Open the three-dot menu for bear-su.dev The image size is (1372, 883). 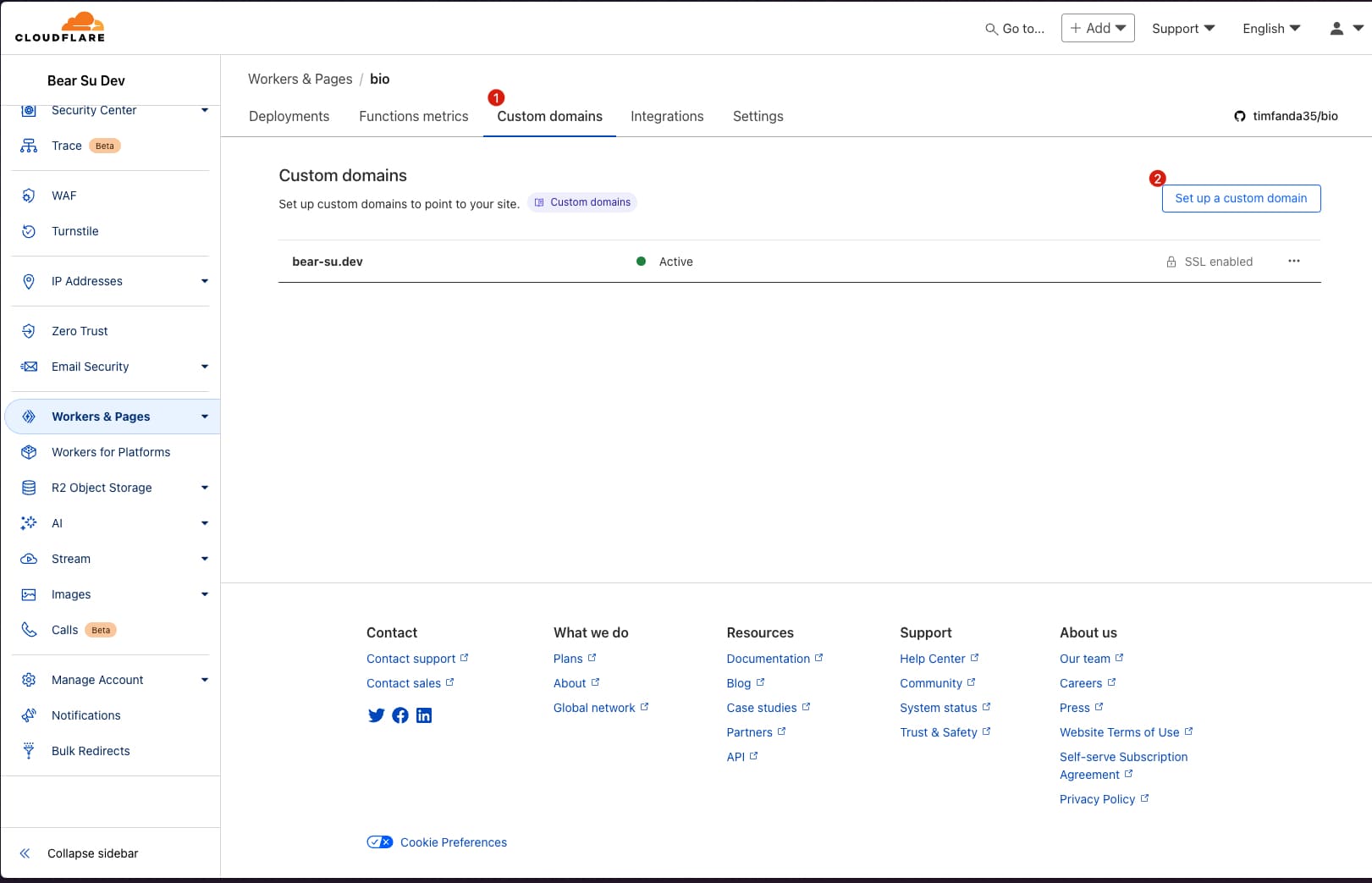[1294, 261]
